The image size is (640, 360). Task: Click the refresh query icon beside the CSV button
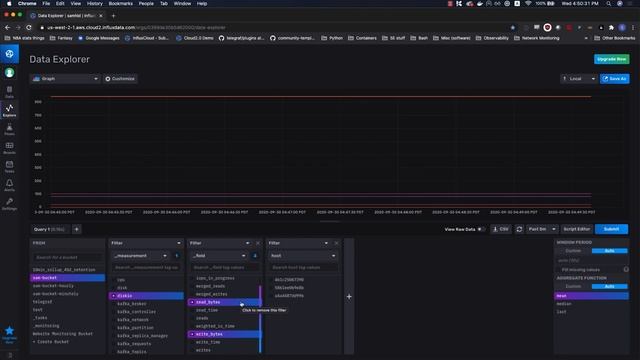tap(519, 229)
